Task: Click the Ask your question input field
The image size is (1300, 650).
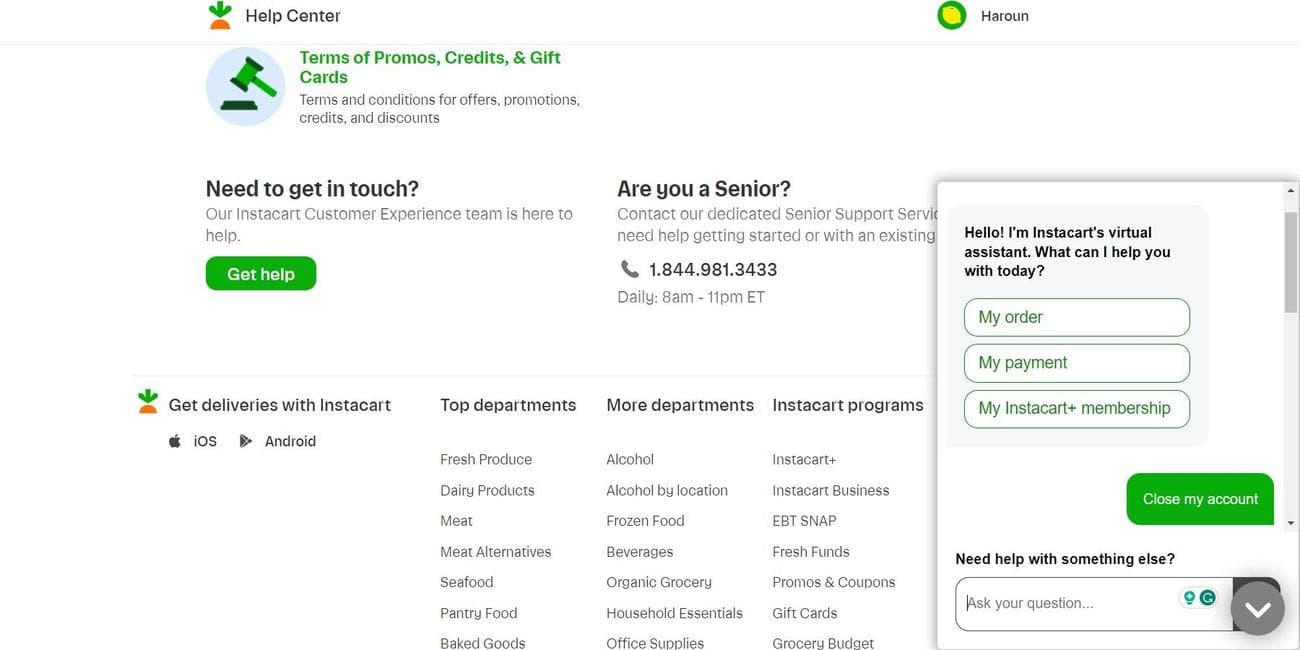Action: pyautogui.click(x=1060, y=603)
